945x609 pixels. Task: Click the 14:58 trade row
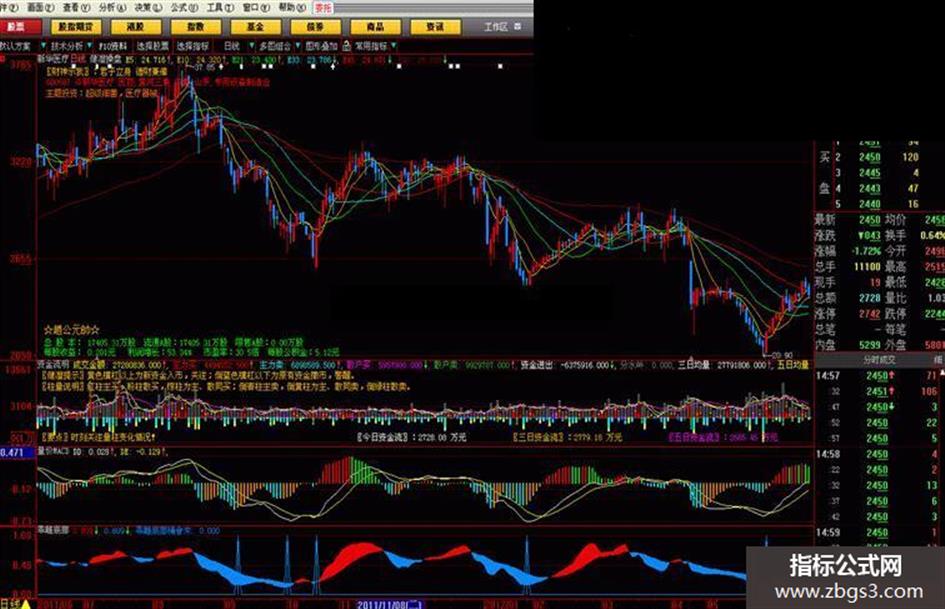880,454
